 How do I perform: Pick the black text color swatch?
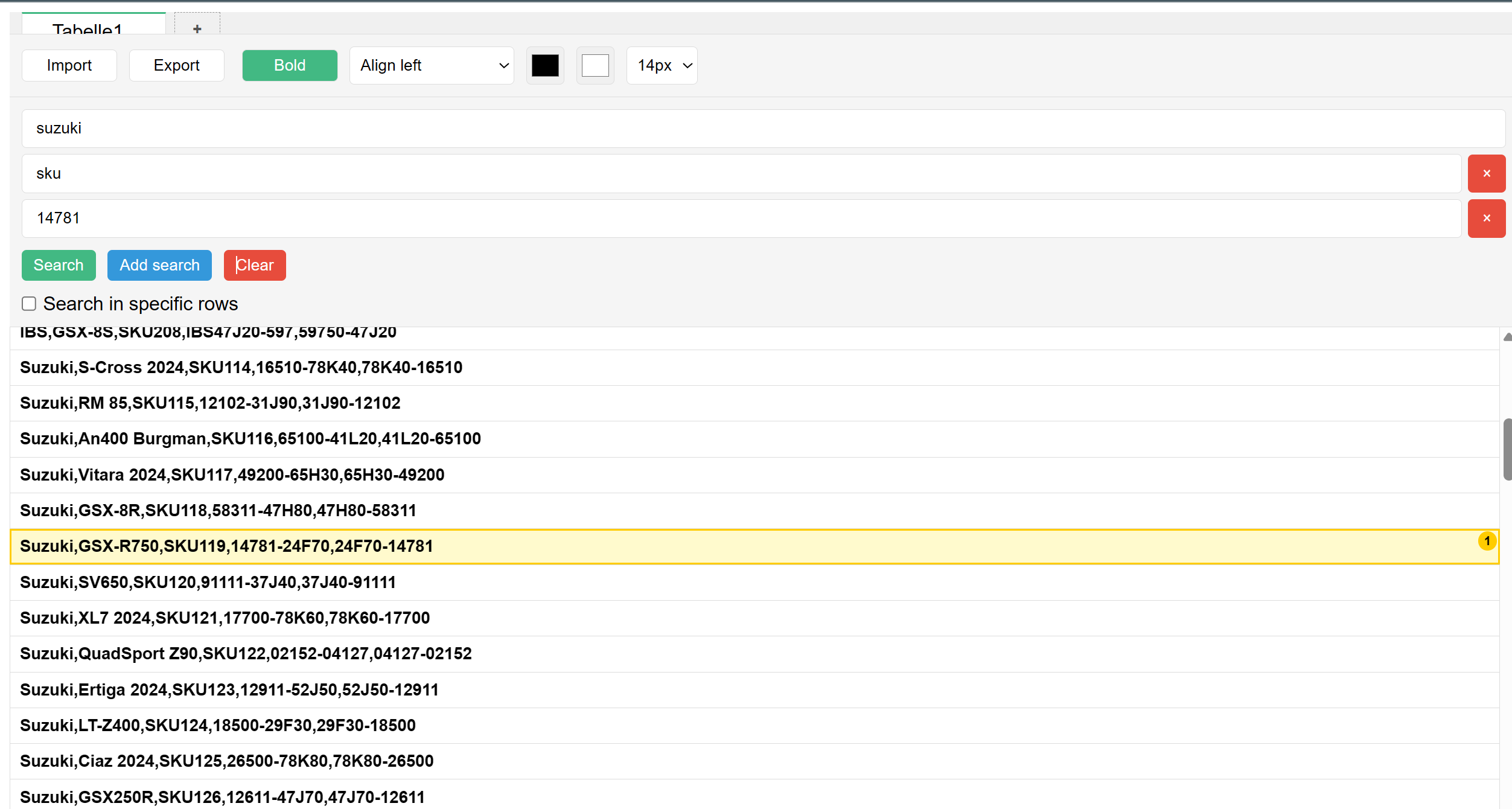pyautogui.click(x=544, y=65)
